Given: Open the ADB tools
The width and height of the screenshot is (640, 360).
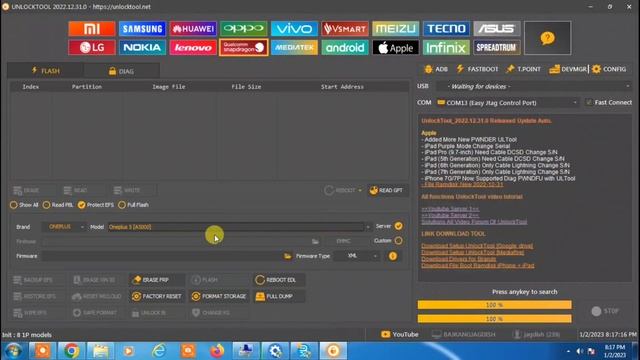Looking at the screenshot, I should pyautogui.click(x=436, y=69).
